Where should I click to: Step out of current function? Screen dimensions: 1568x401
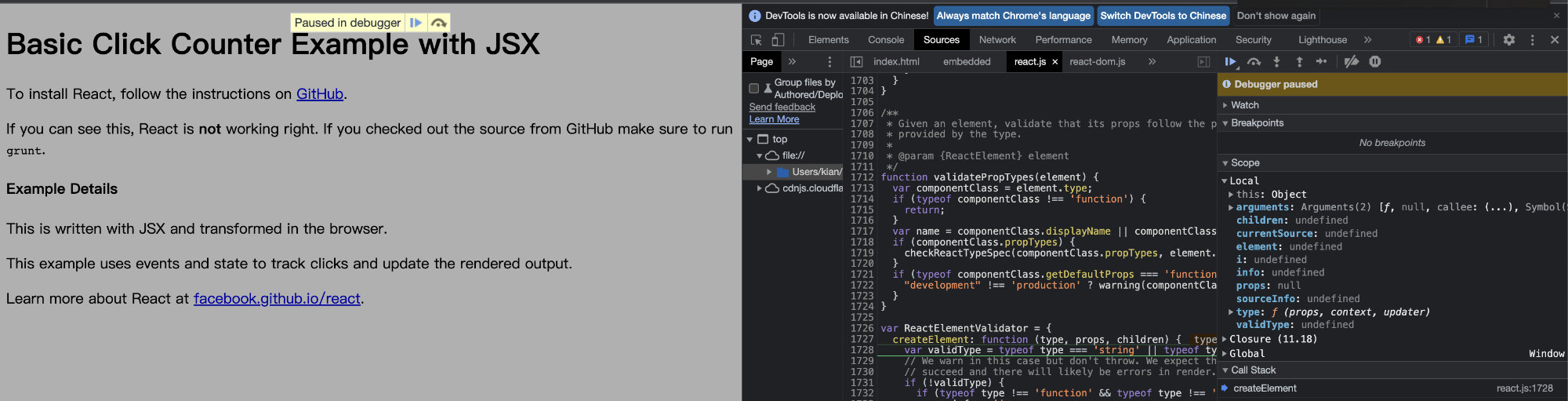1299,62
